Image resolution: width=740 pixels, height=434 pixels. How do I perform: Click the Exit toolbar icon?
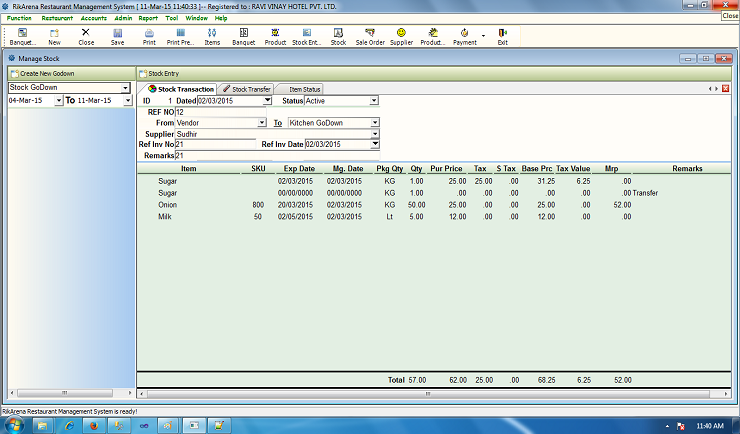[x=502, y=37]
